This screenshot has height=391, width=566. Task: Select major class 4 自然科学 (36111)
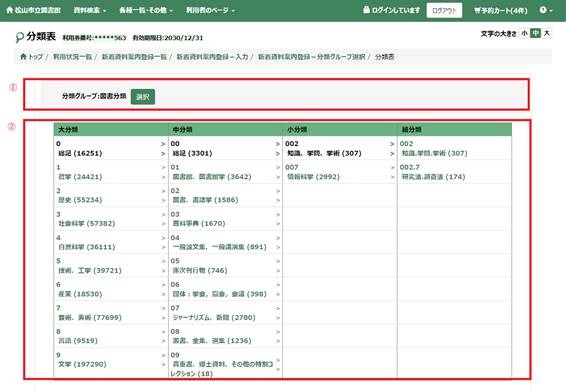tap(111, 242)
